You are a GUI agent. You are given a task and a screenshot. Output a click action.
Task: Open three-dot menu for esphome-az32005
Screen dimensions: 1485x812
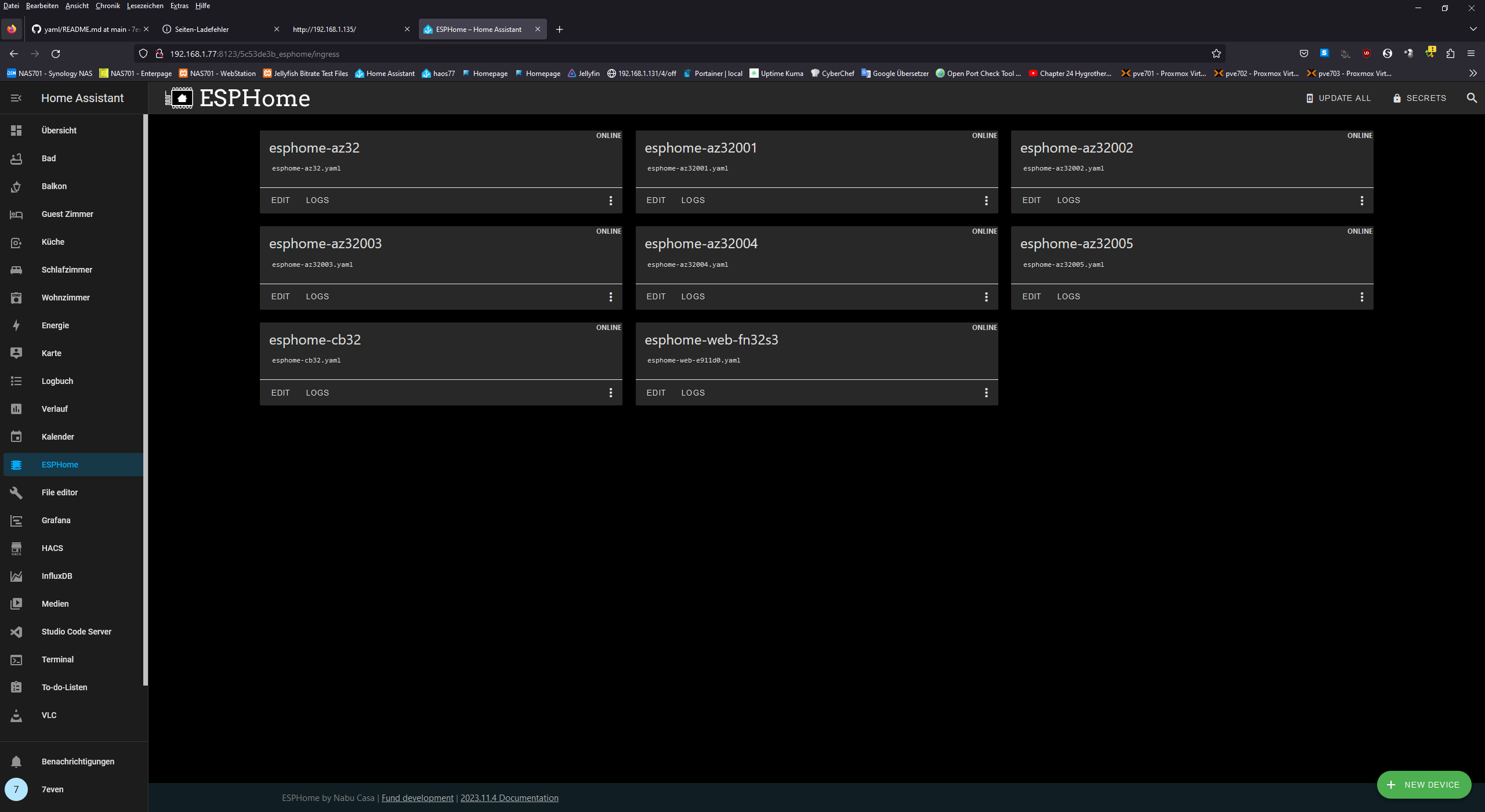pos(1361,297)
